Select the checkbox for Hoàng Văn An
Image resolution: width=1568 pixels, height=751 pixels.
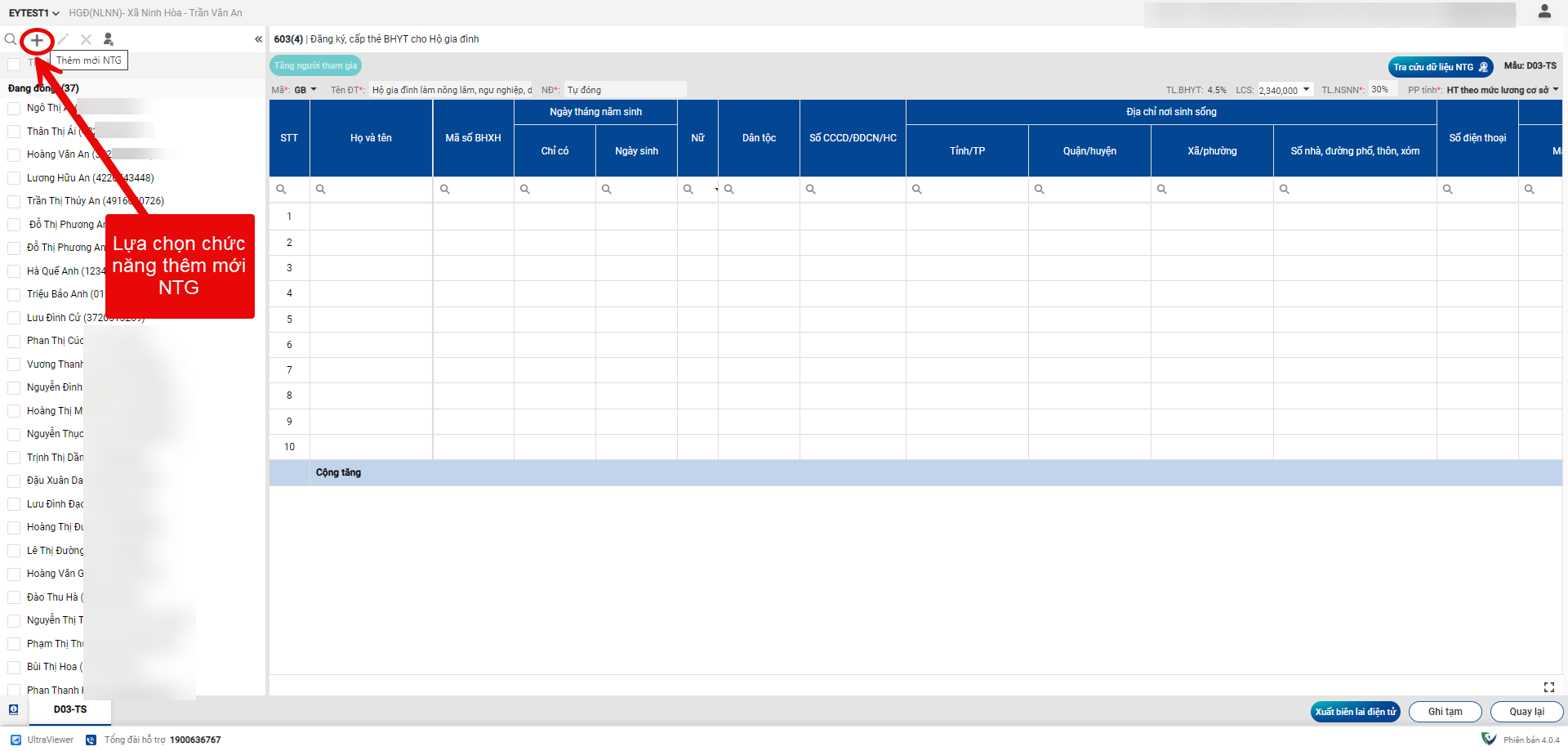point(14,154)
